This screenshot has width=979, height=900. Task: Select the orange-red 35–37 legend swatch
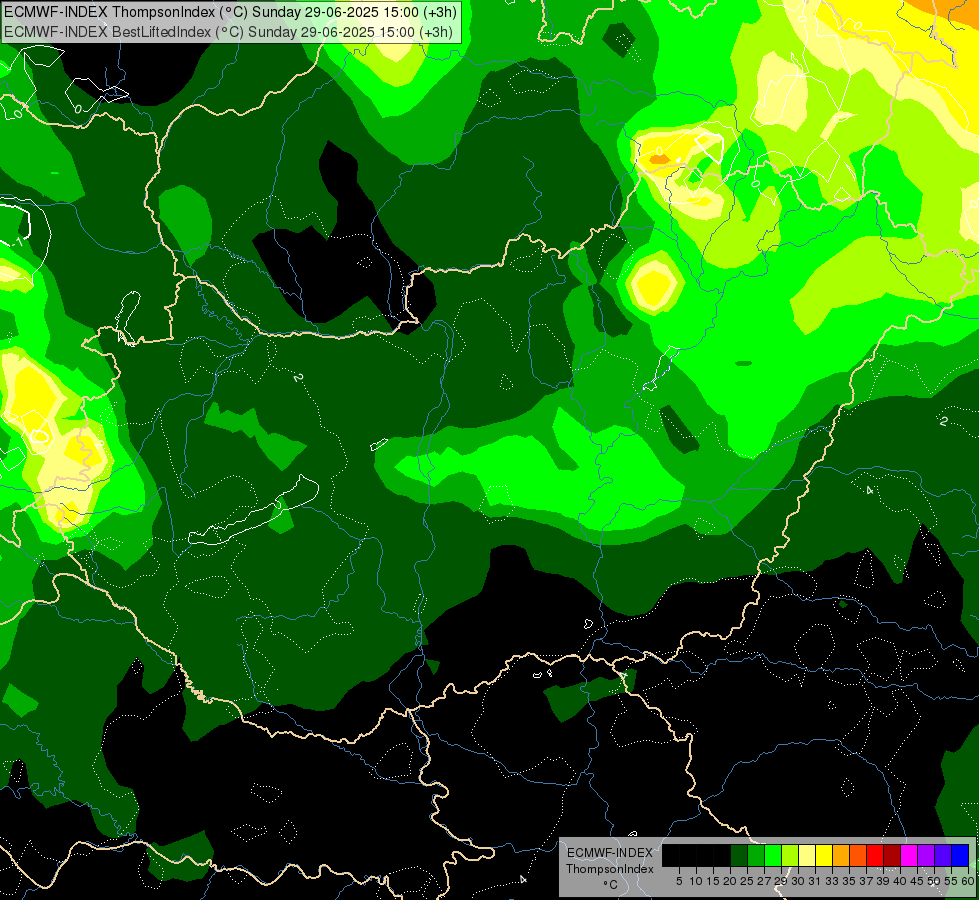(858, 855)
